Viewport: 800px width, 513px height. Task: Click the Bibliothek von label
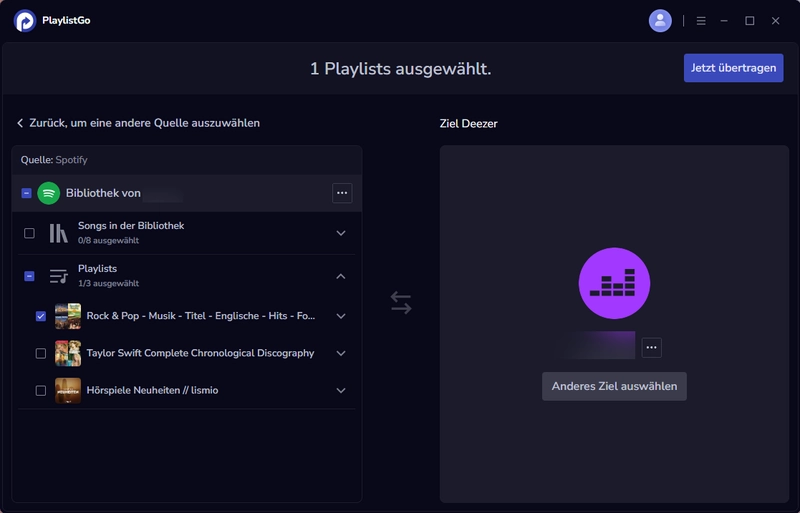103,193
